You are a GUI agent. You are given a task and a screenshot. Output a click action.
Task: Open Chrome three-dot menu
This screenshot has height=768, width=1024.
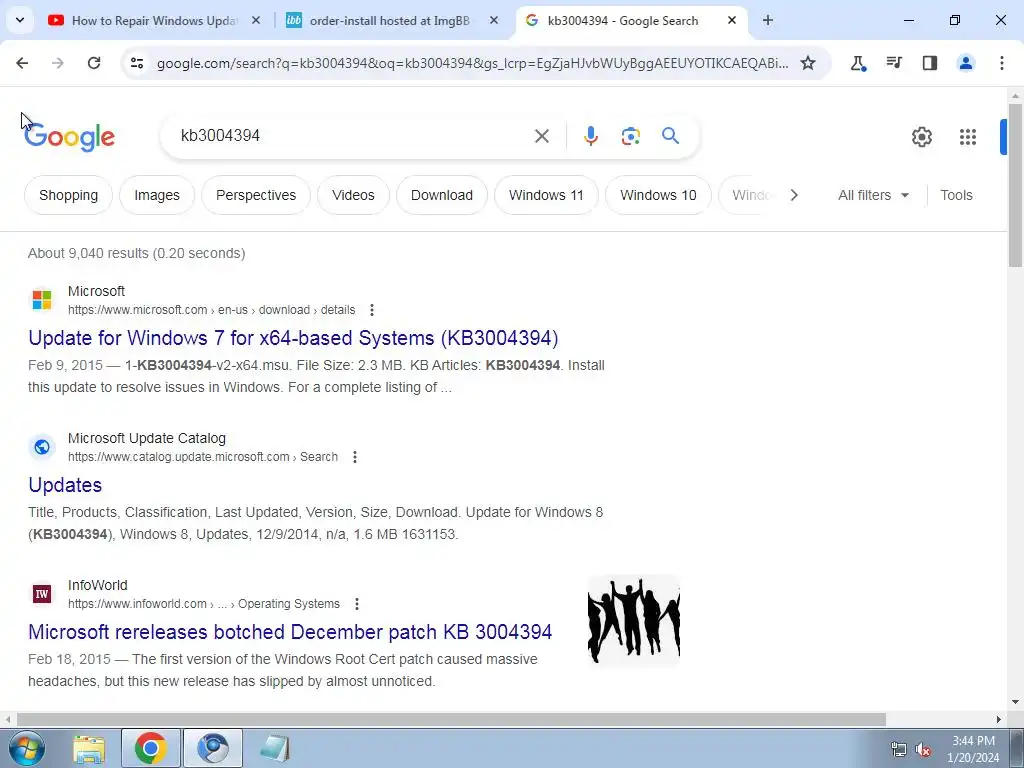click(x=1002, y=63)
